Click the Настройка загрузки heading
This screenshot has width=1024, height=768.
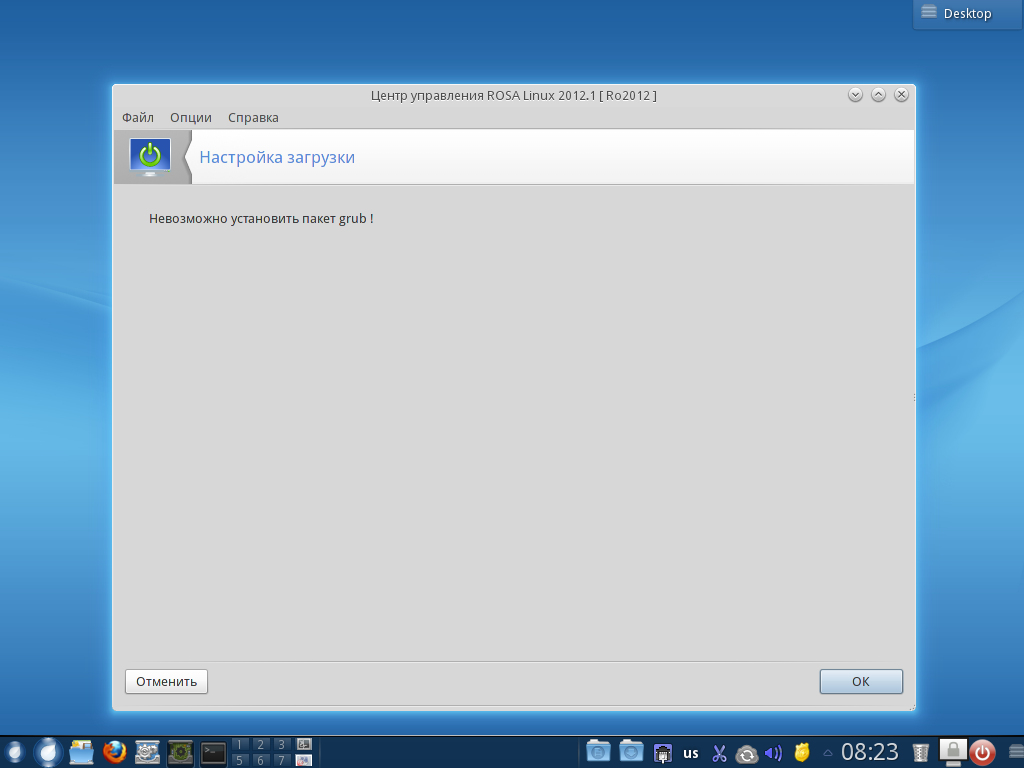(x=277, y=157)
